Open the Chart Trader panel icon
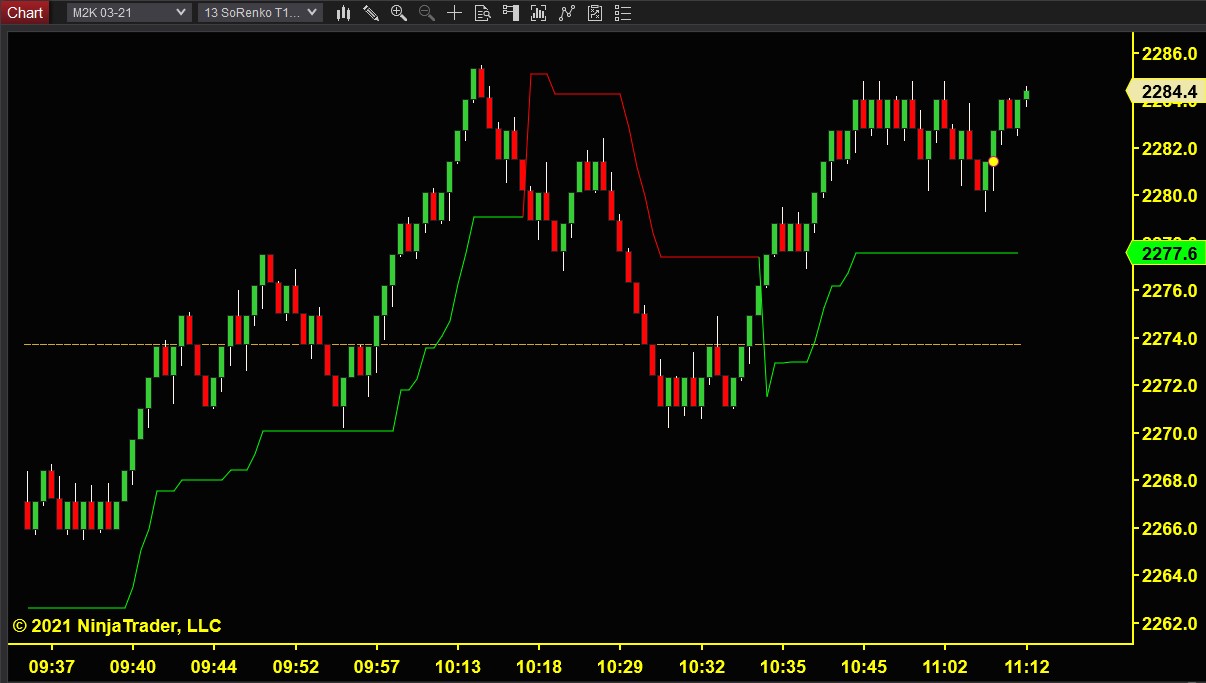Viewport: 1206px width, 683px height. pyautogui.click(x=510, y=13)
